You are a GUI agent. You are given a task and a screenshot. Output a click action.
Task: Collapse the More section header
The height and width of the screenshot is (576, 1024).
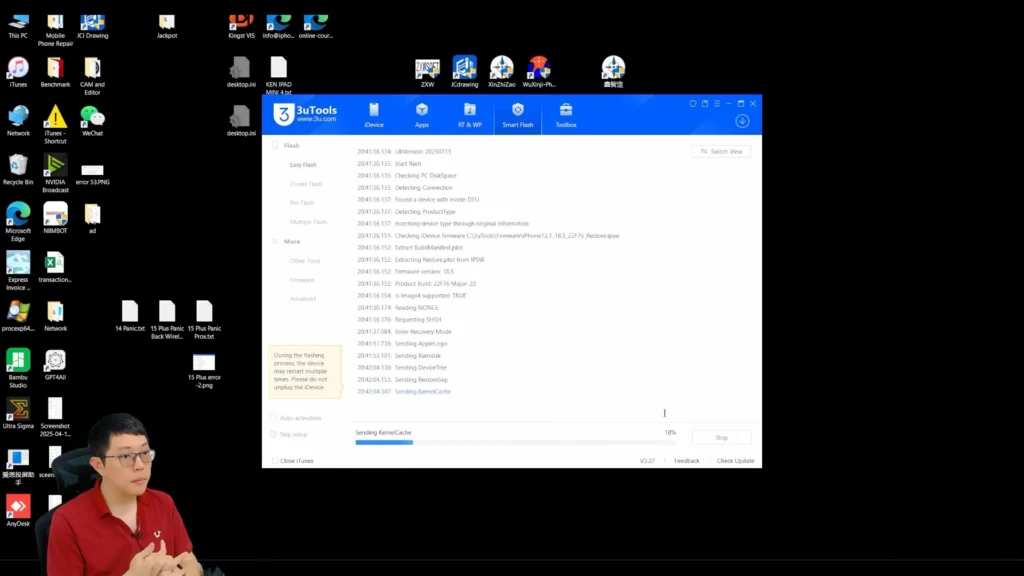292,242
